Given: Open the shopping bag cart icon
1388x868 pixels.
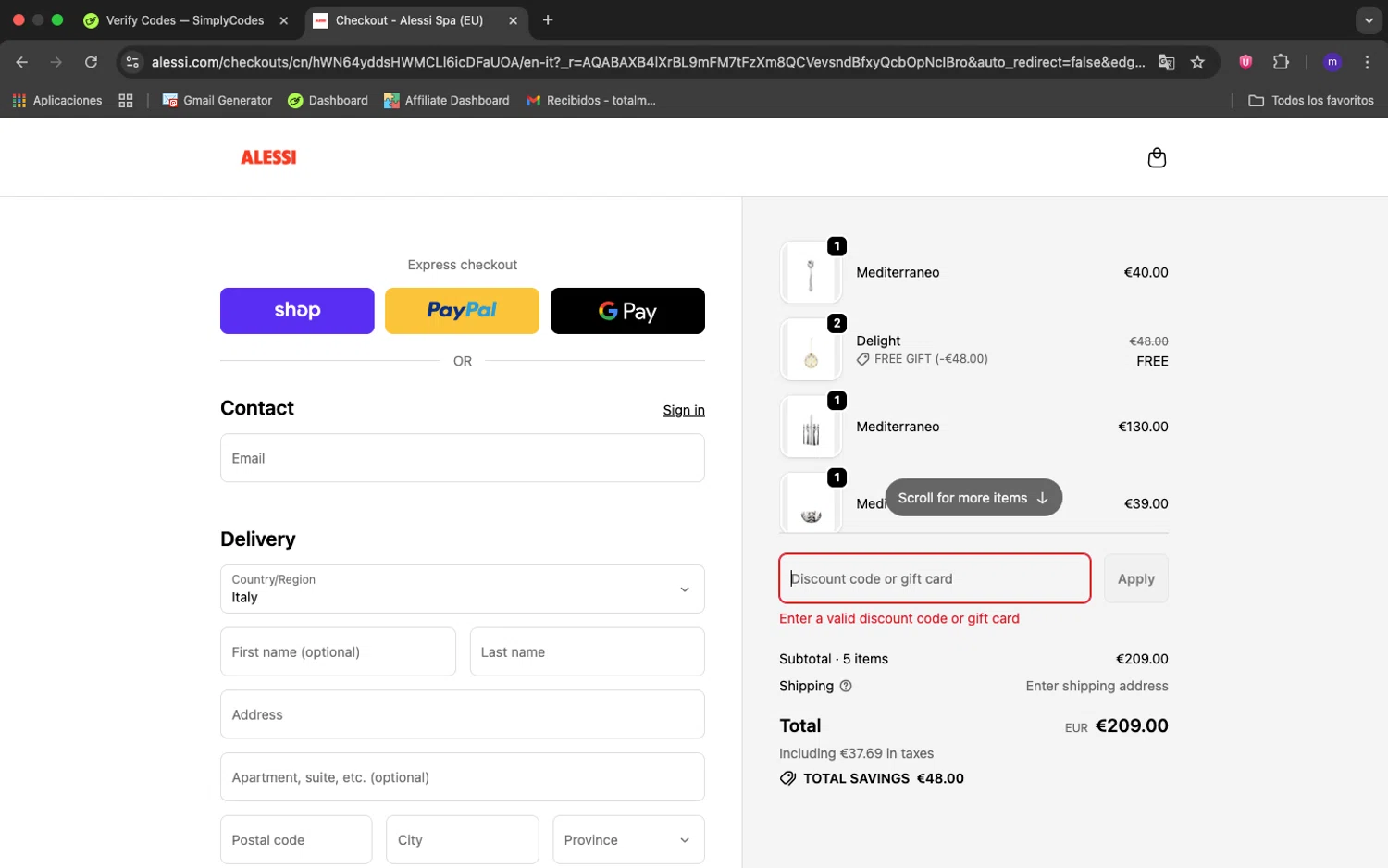Looking at the screenshot, I should pos(1157,158).
